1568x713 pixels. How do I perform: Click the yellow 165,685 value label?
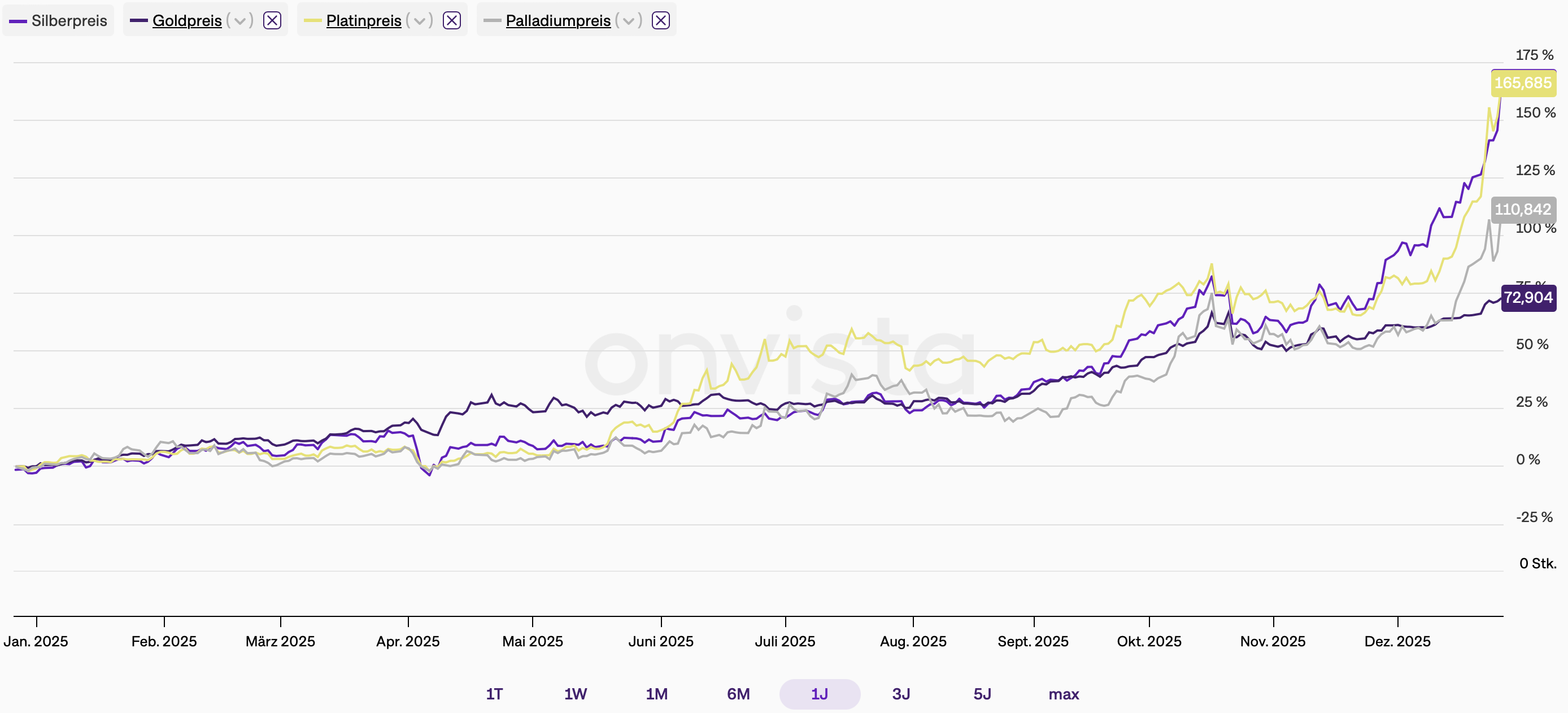point(1523,84)
